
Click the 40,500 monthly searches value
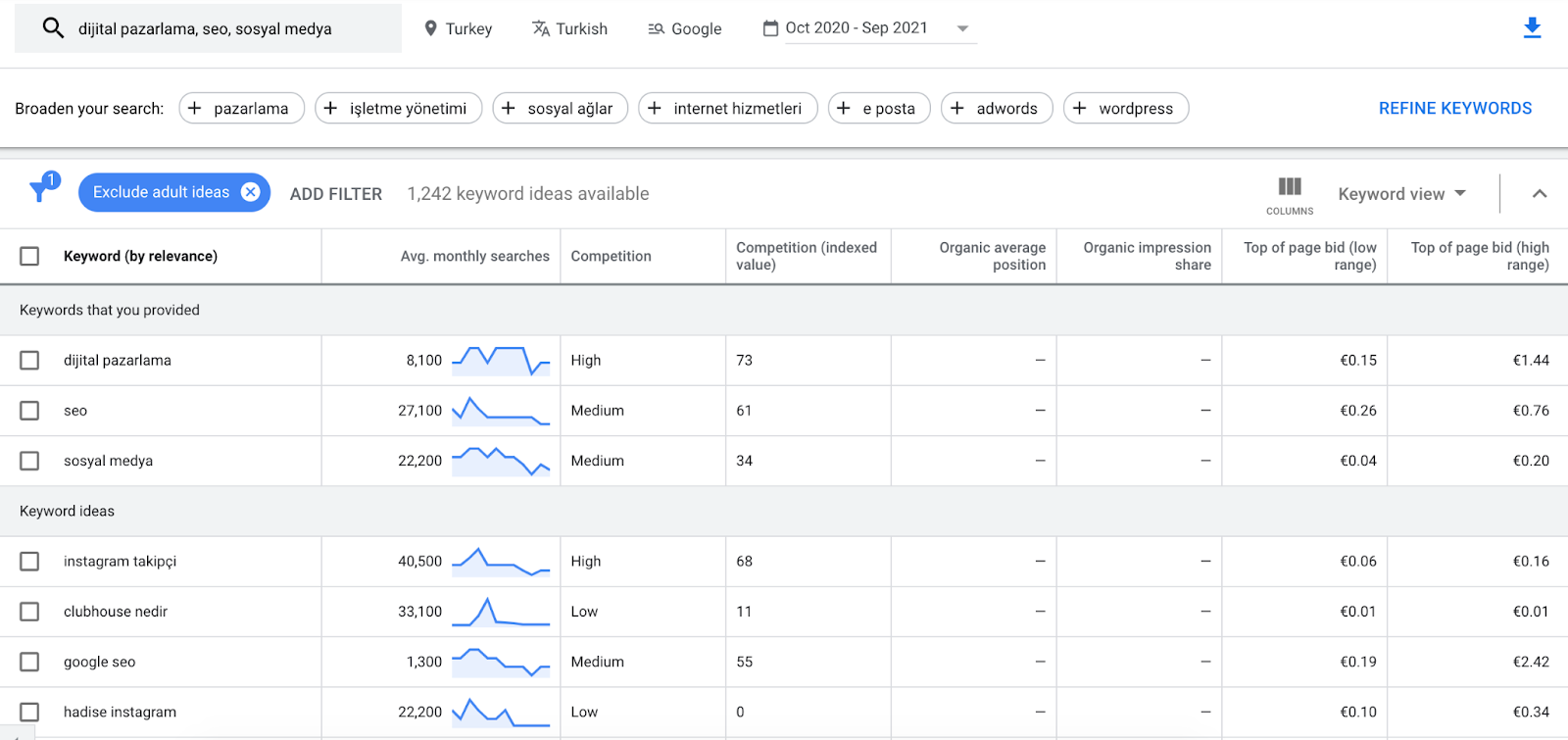[x=419, y=562]
